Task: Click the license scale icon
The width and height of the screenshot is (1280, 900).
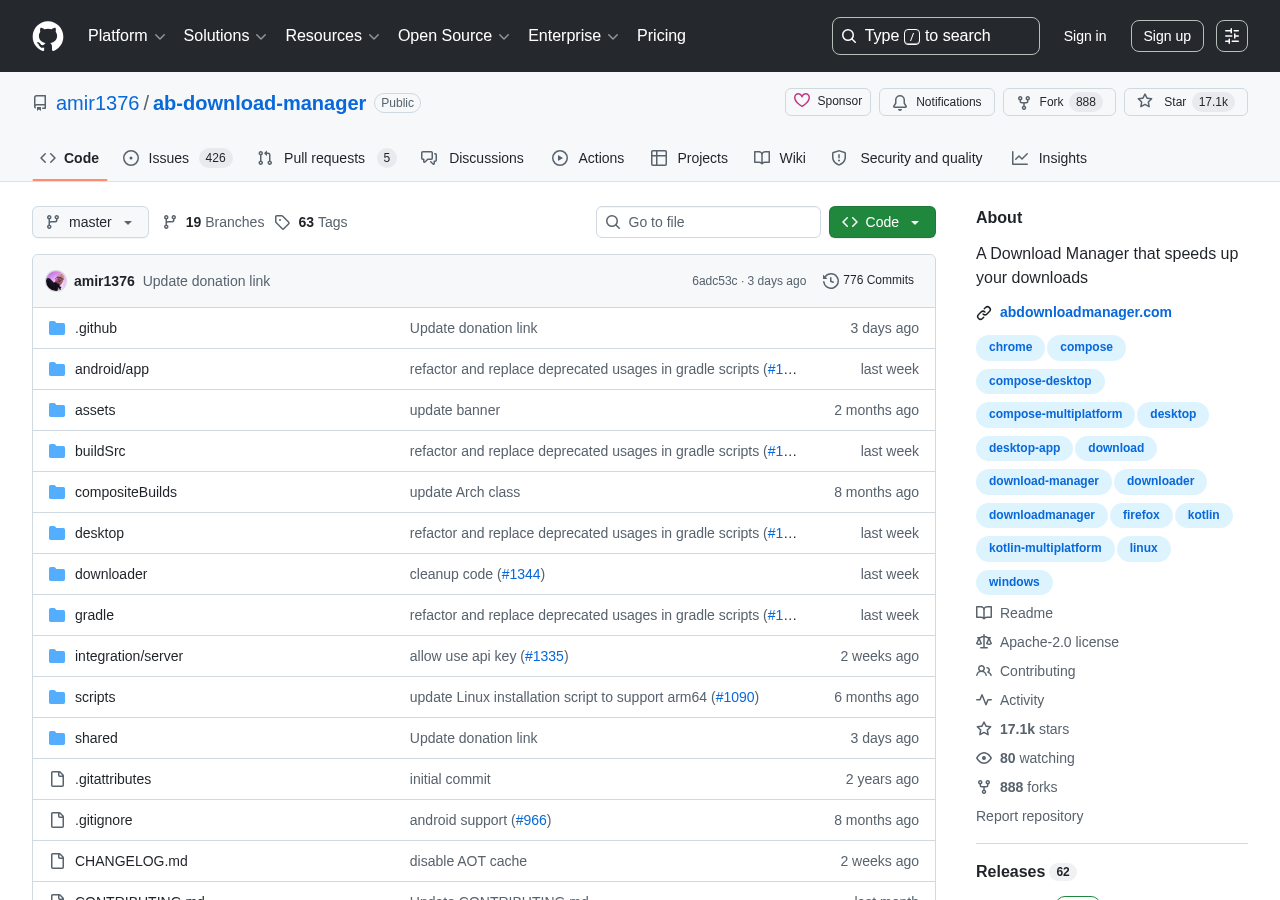Action: (x=984, y=642)
